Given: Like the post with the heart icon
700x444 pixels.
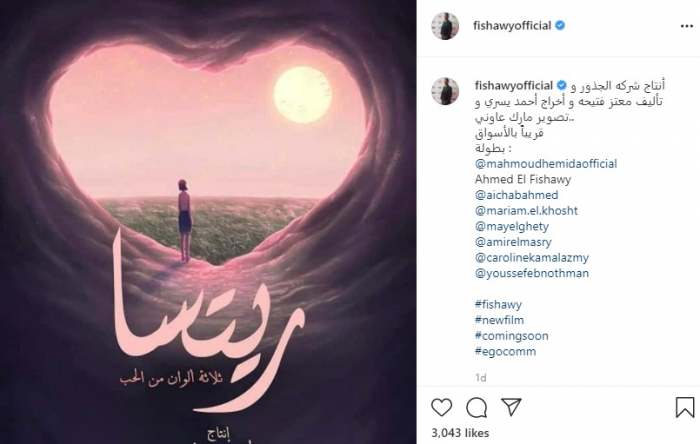Looking at the screenshot, I should (x=442, y=407).
